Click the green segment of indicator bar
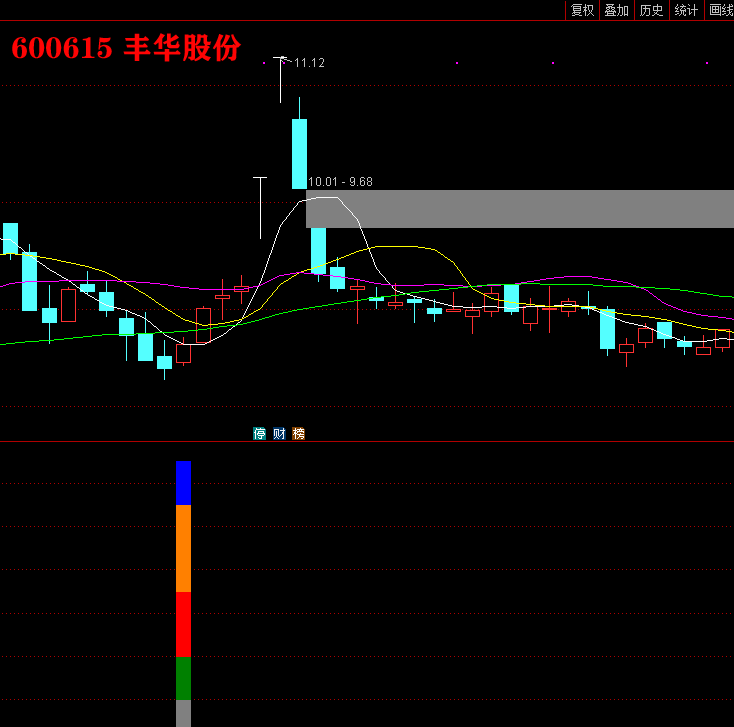 [183, 678]
